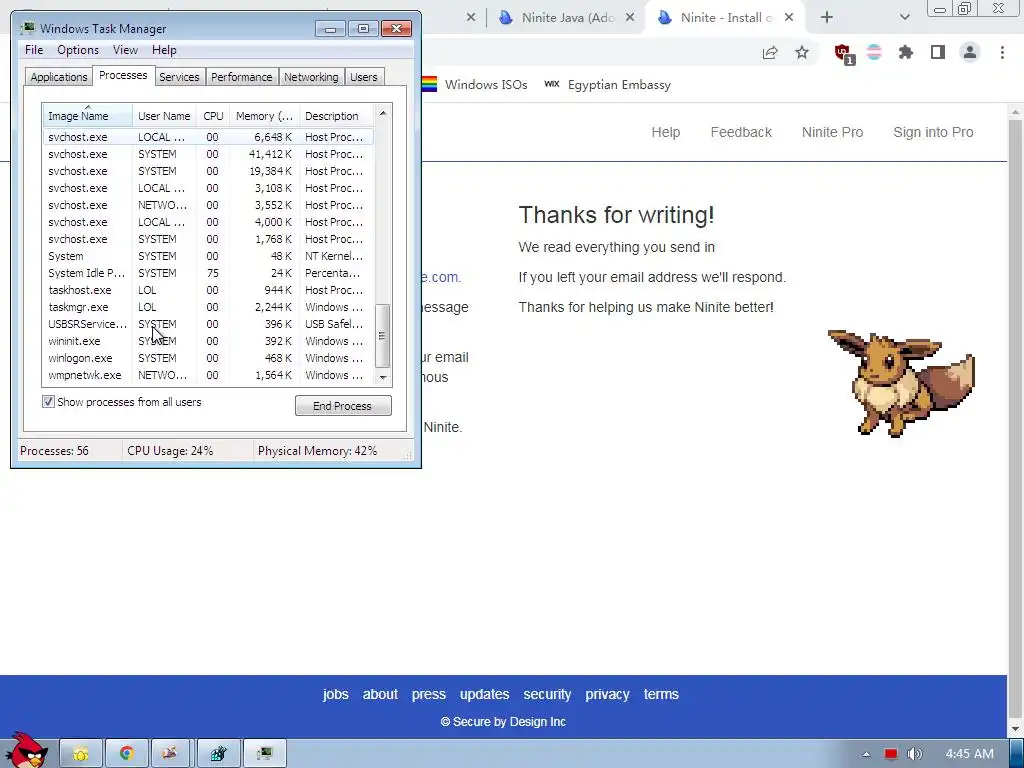Viewport: 1024px width, 768px height.
Task: Open the Windows ISOs bookmark
Action: [x=475, y=84]
